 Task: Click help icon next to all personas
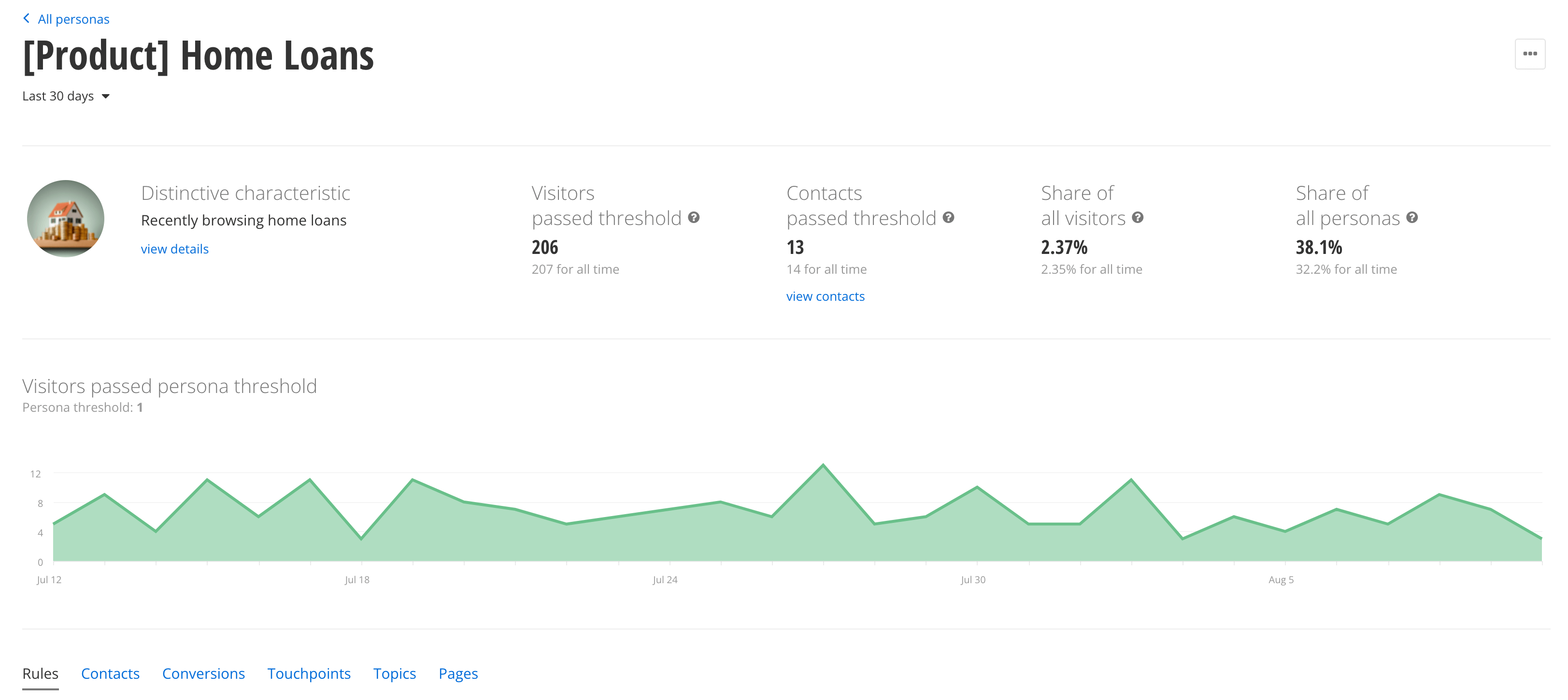click(1411, 217)
